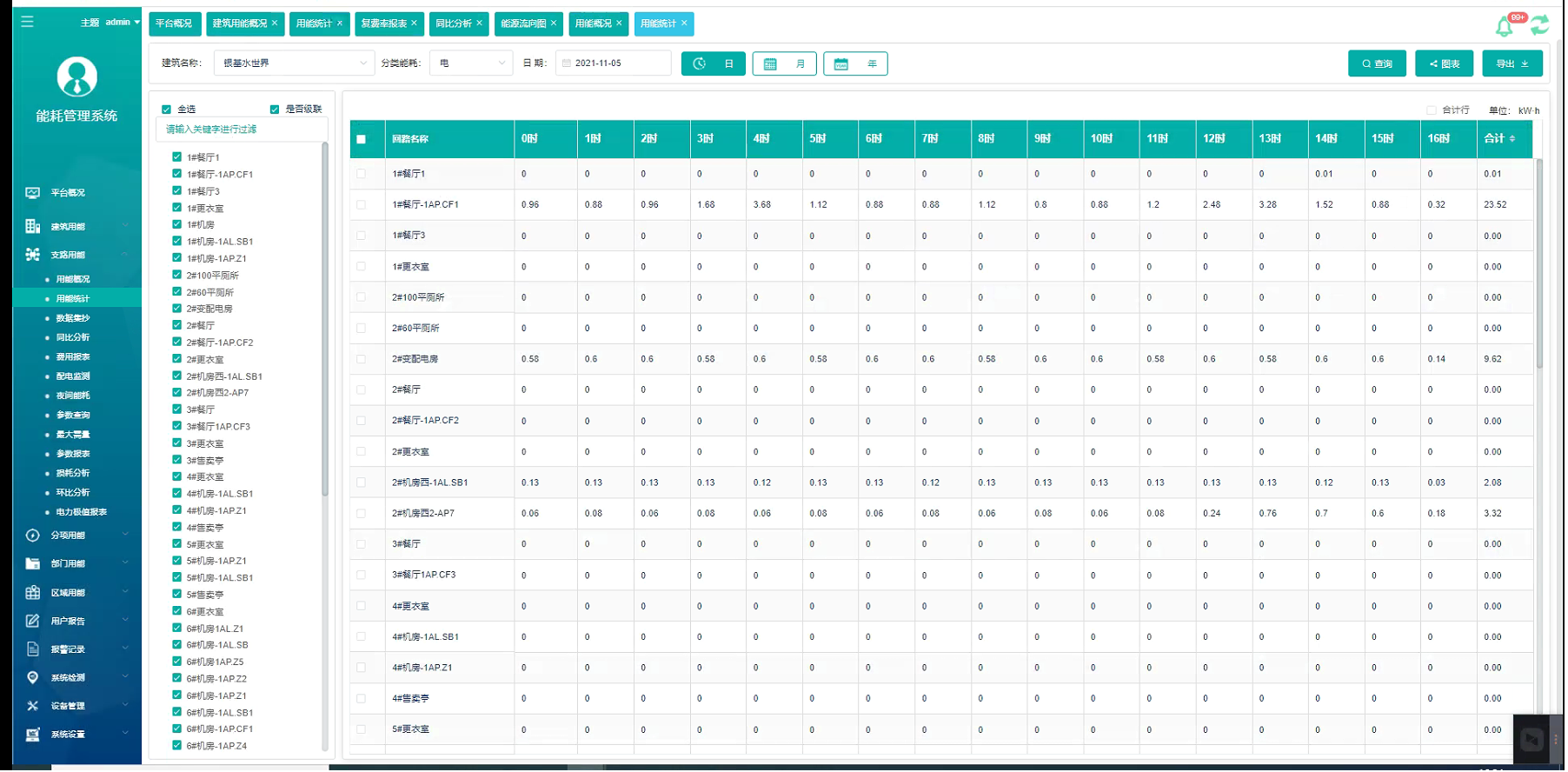Viewport: 1568px width, 772px height.
Task: Toggle the 是否级联 cascade checkbox
Action: [275, 110]
